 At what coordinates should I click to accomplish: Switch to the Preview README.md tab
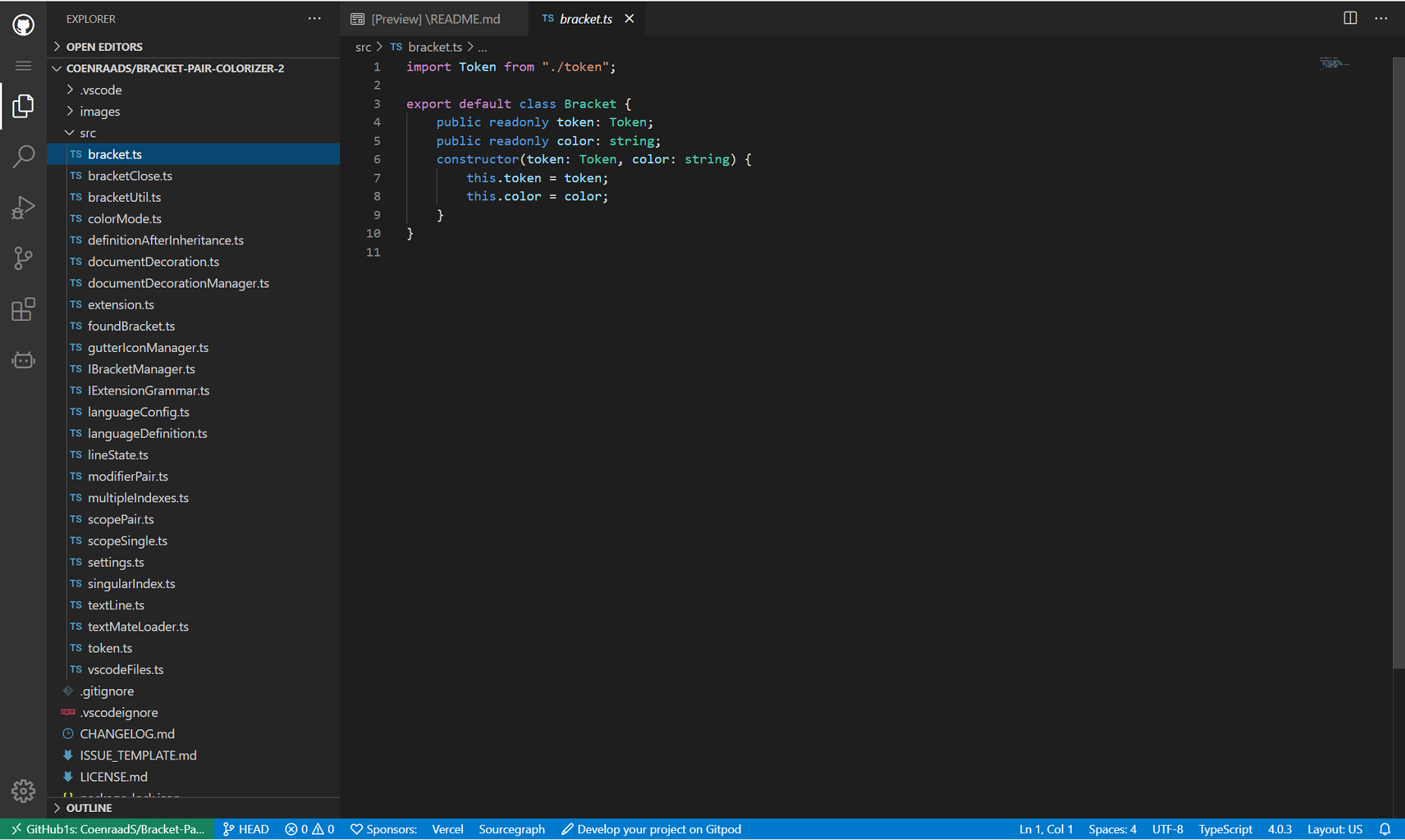[x=434, y=19]
